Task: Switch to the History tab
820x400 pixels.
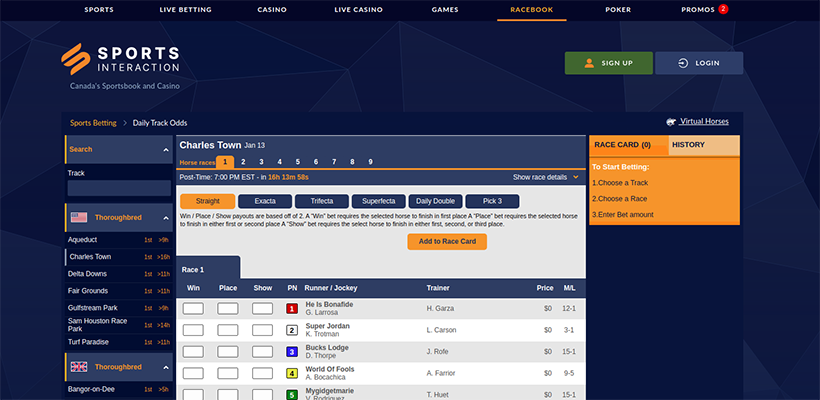Action: point(704,145)
